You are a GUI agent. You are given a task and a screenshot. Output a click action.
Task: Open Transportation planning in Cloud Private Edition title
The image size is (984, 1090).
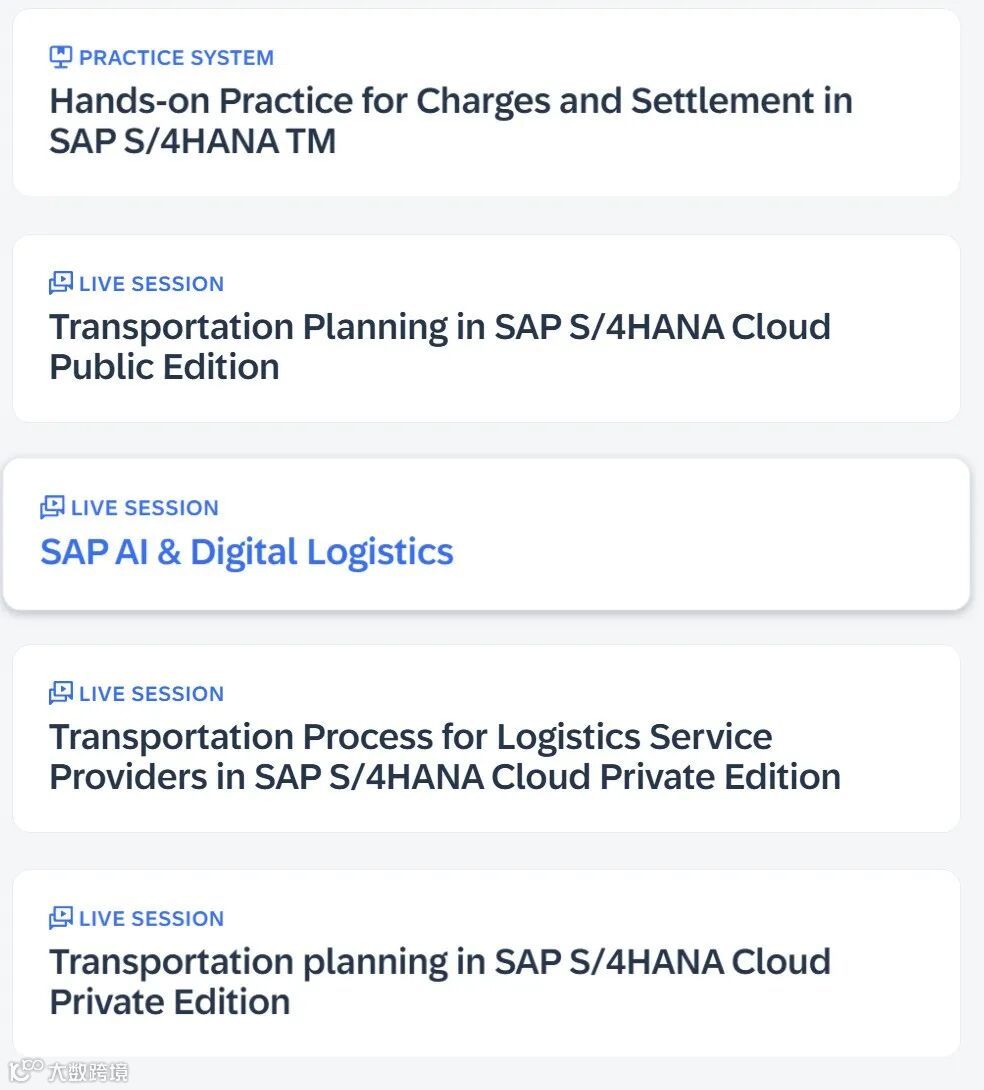(440, 981)
